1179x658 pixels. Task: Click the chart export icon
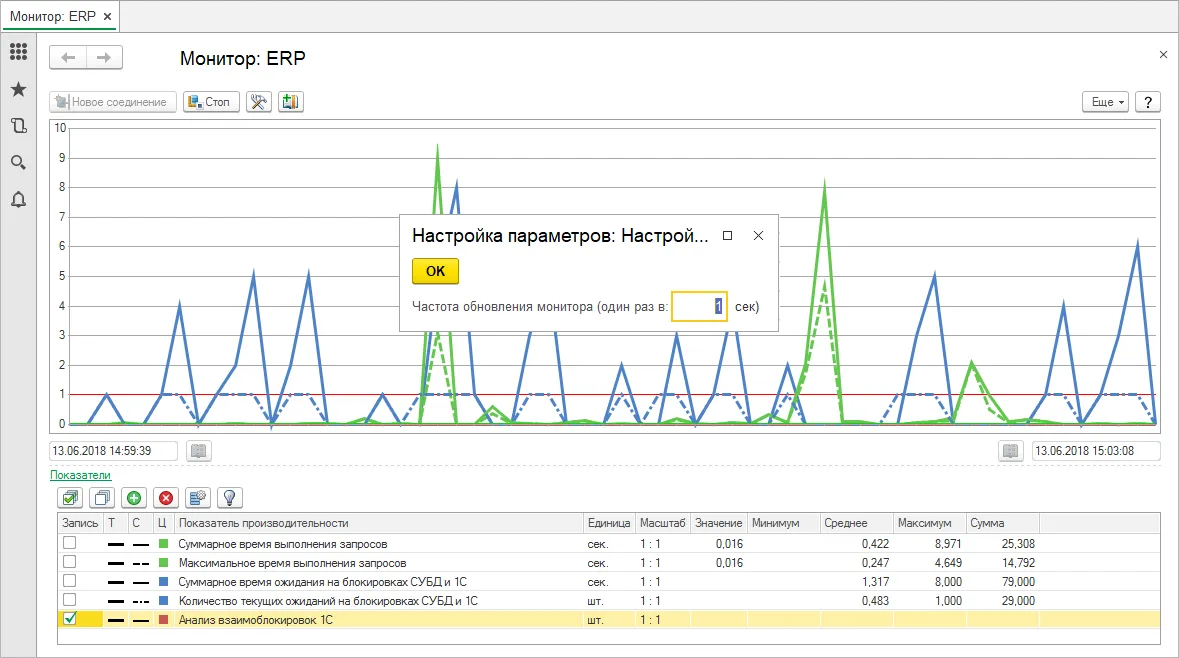point(290,102)
